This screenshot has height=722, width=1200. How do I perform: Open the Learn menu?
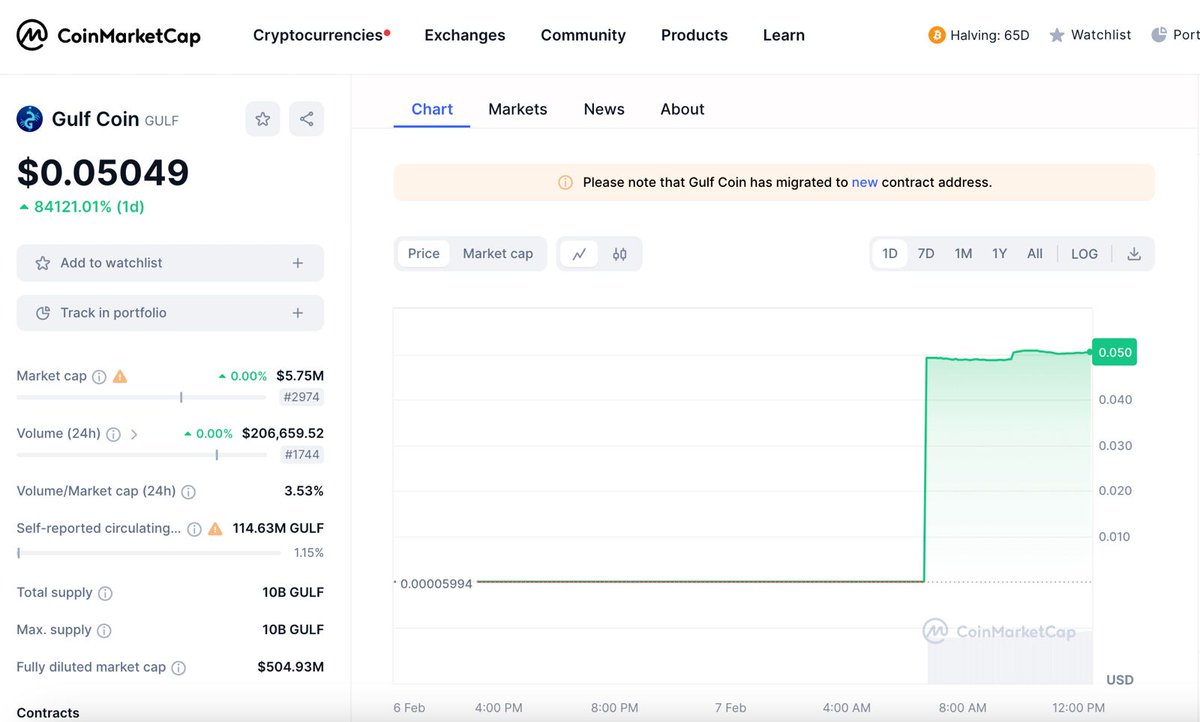point(784,35)
